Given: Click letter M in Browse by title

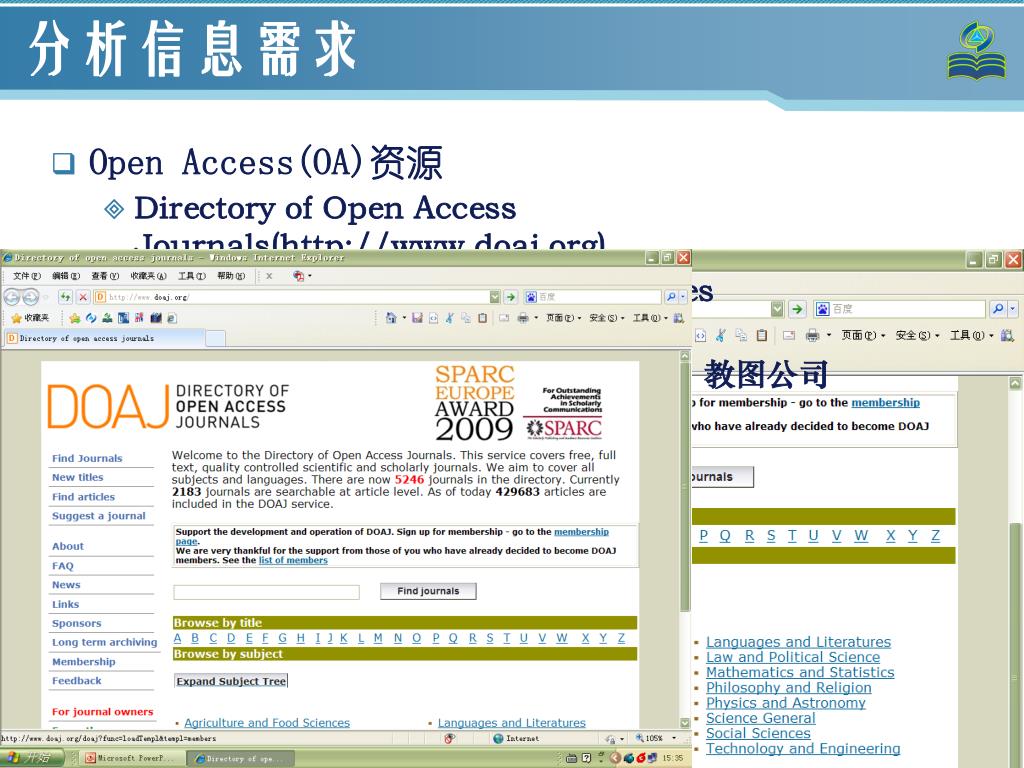Looking at the screenshot, I should tap(378, 638).
